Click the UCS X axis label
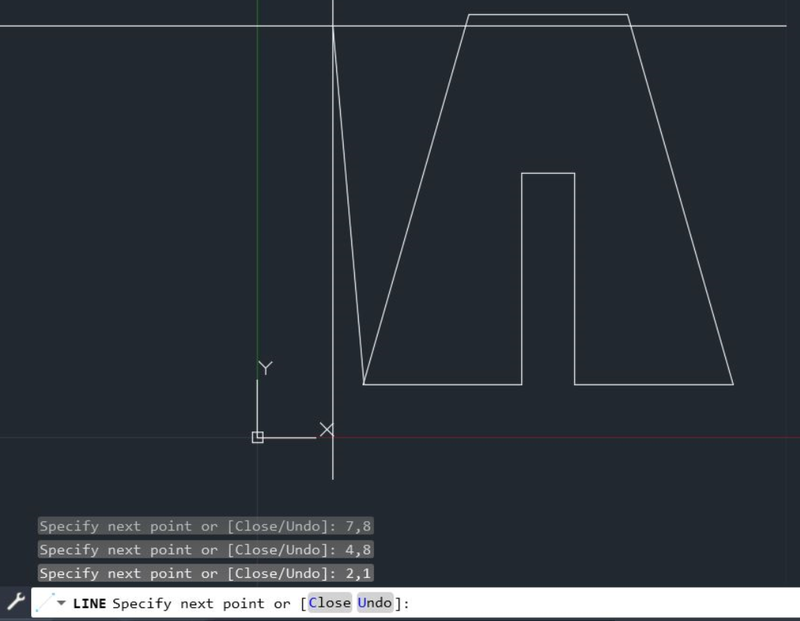 (x=327, y=430)
